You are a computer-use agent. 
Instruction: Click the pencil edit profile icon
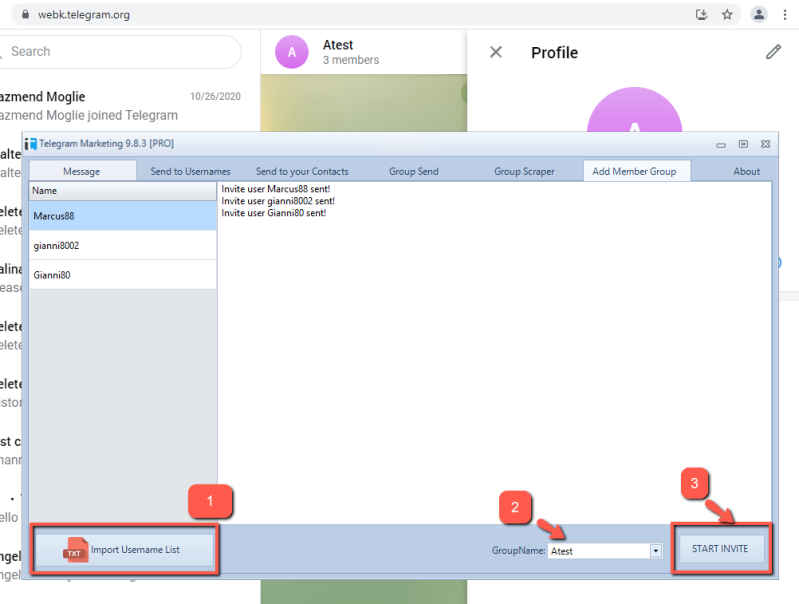pyautogui.click(x=773, y=52)
